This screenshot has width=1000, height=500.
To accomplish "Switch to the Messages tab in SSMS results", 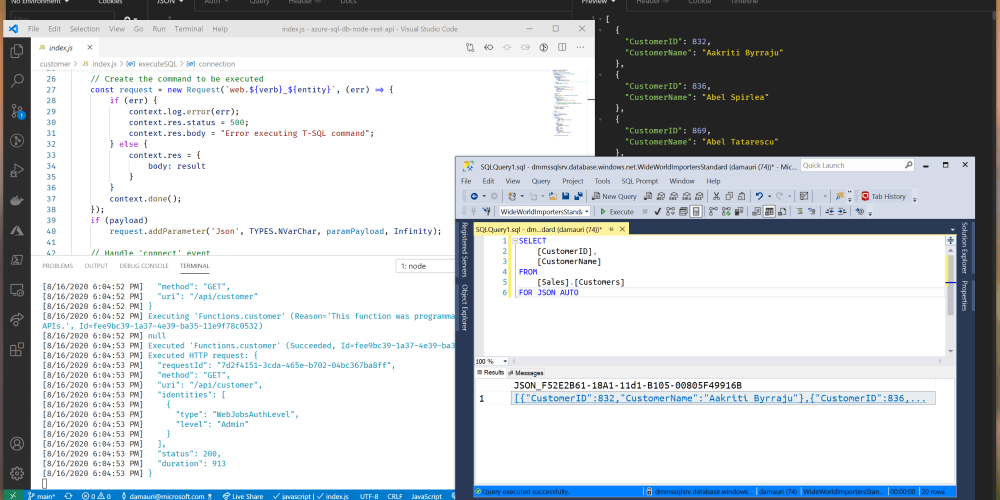I will tap(526, 372).
